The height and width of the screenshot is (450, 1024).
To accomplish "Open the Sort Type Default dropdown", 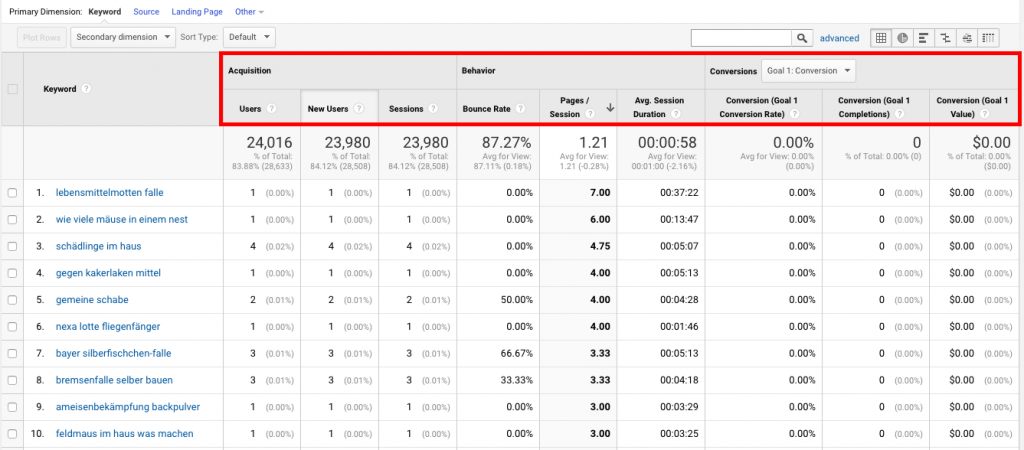I will (x=249, y=37).
